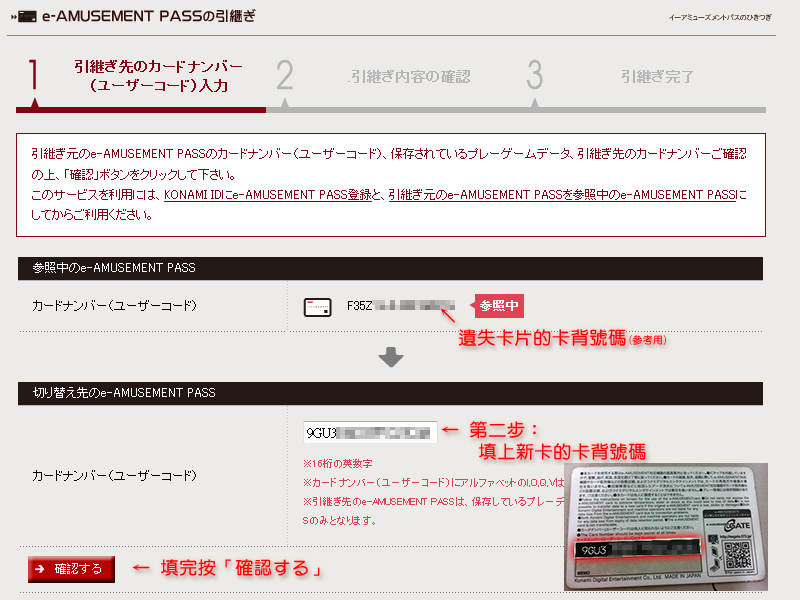The width and height of the screenshot is (800, 600).
Task: Click the gray down arrow between sections
Action: pyautogui.click(x=391, y=357)
